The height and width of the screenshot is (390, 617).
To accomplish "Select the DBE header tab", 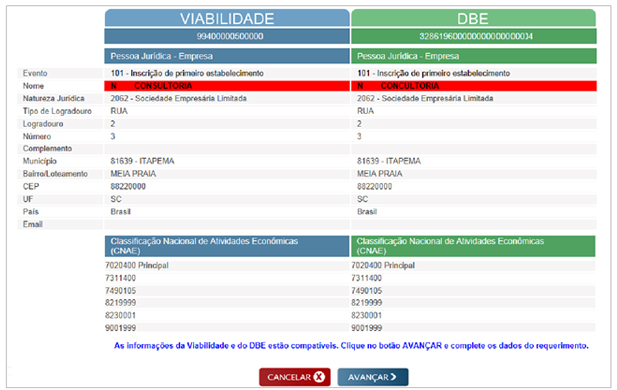I will 473,18.
